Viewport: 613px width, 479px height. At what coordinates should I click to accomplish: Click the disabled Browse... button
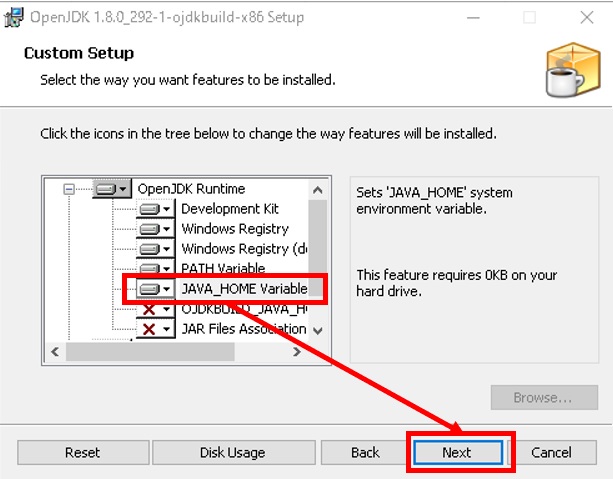[x=544, y=398]
